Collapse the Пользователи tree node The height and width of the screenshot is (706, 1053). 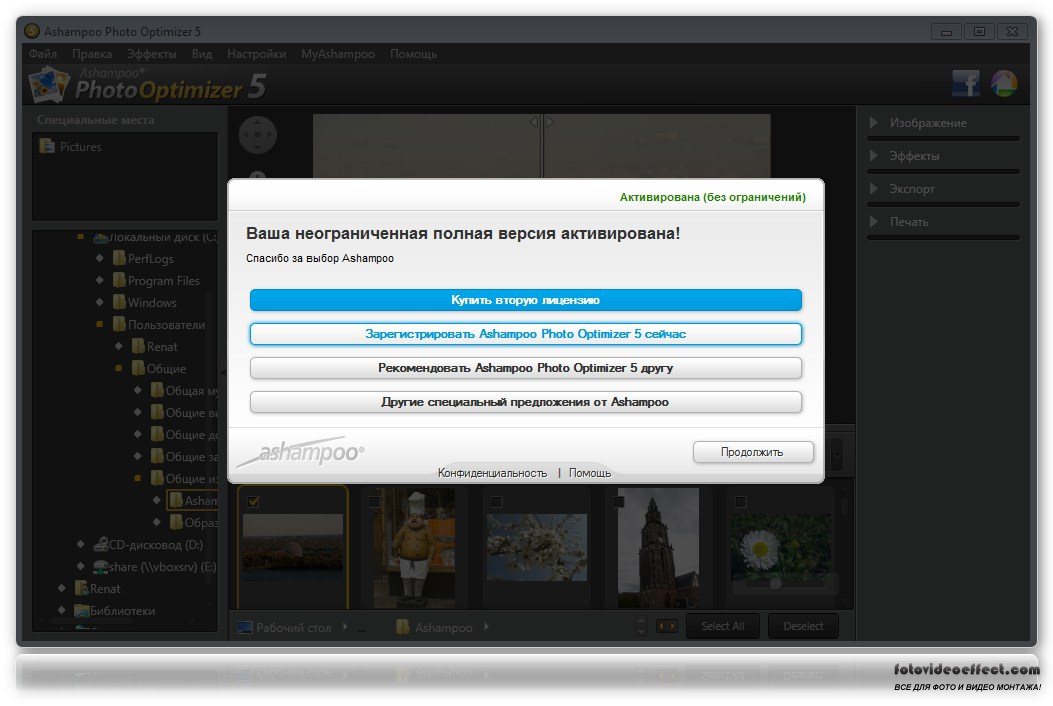pyautogui.click(x=99, y=324)
